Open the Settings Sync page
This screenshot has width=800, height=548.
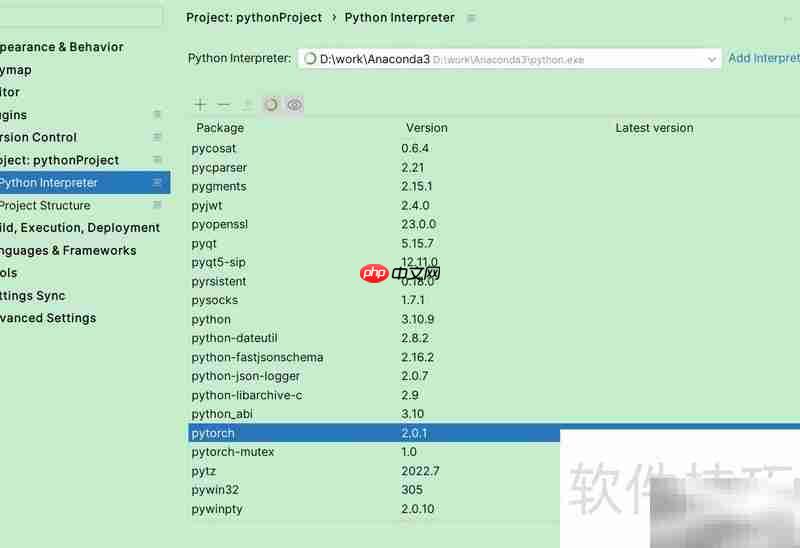(33, 295)
